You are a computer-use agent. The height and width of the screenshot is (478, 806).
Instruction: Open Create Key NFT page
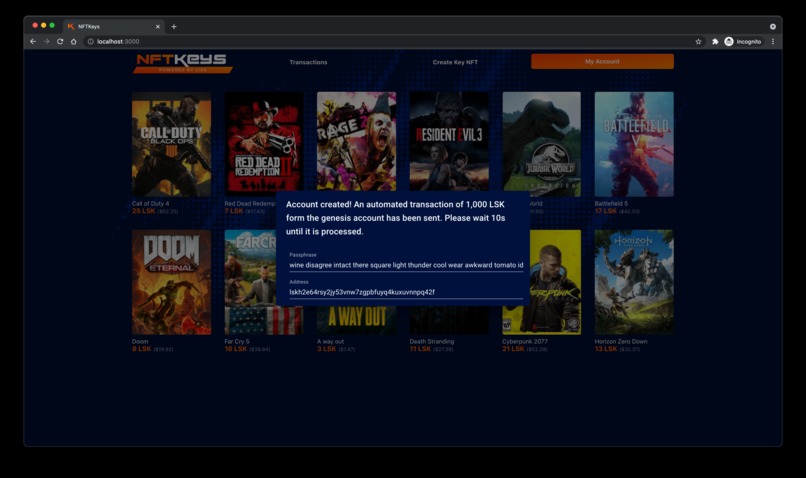pyautogui.click(x=455, y=62)
